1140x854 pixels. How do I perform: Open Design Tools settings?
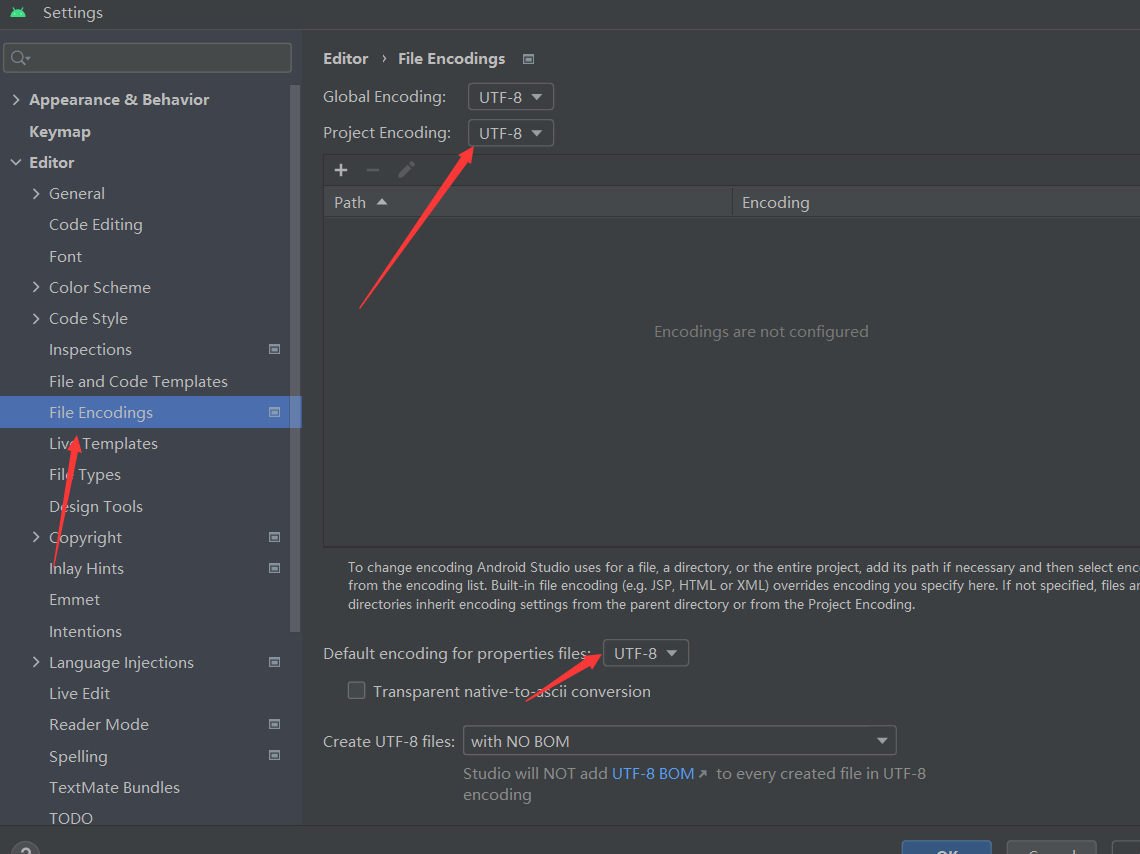96,507
